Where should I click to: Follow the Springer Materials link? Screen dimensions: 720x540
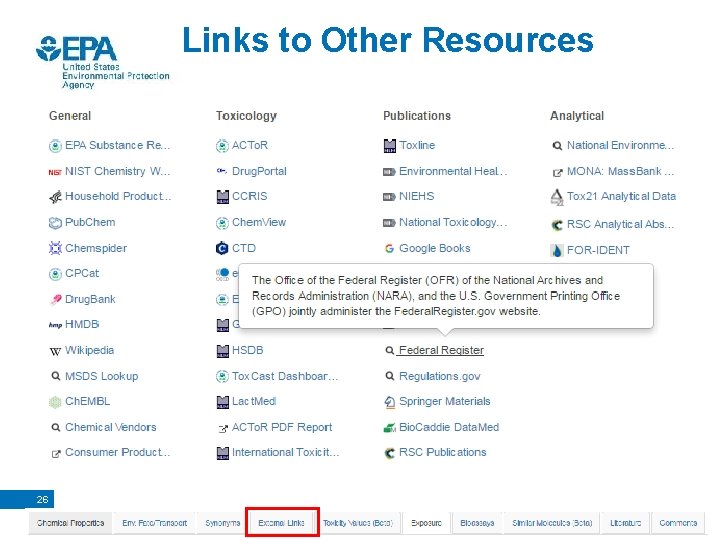coord(444,401)
